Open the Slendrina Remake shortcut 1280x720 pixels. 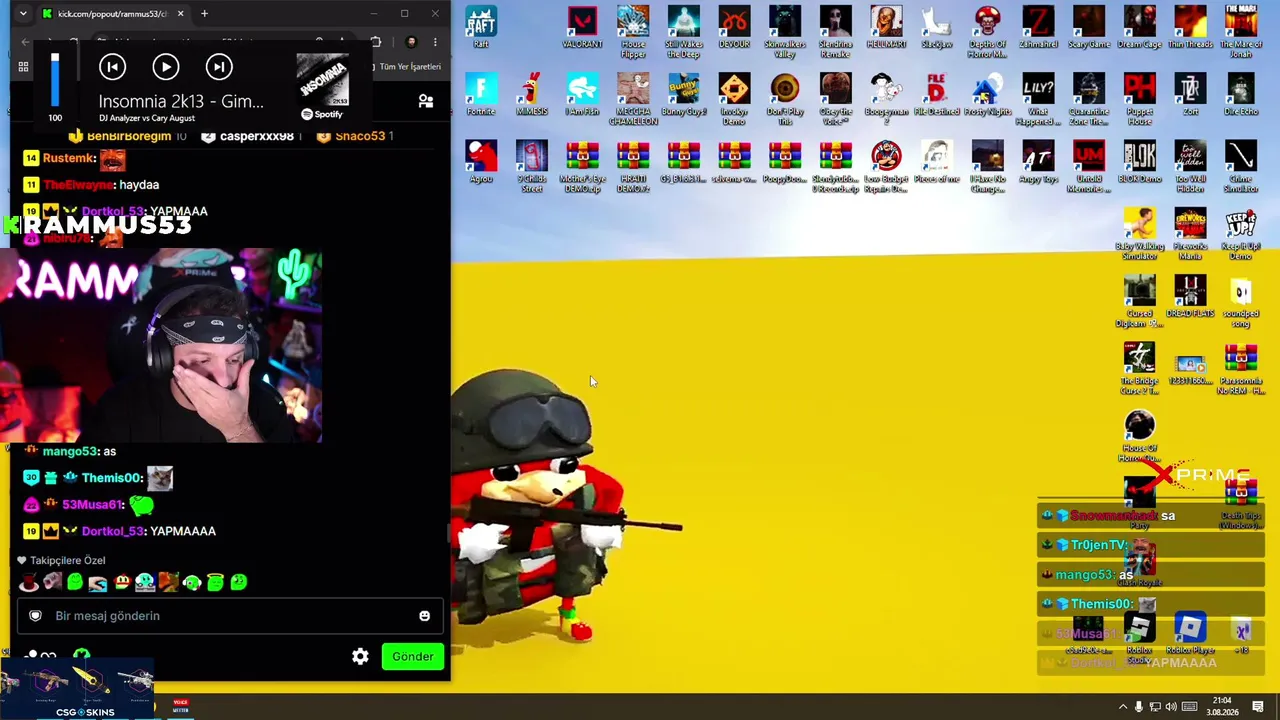coord(835,32)
